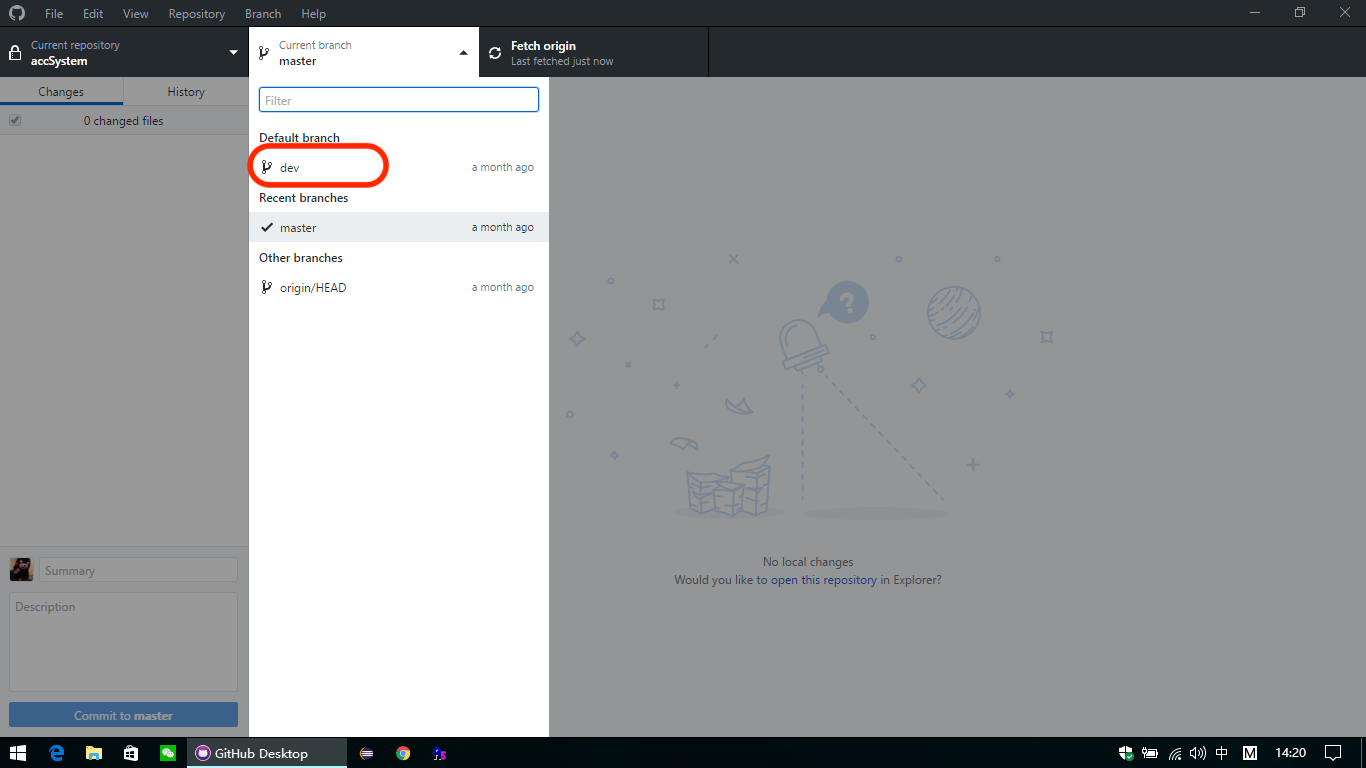
Task: Click the Fetch origin button
Action: (x=594, y=52)
